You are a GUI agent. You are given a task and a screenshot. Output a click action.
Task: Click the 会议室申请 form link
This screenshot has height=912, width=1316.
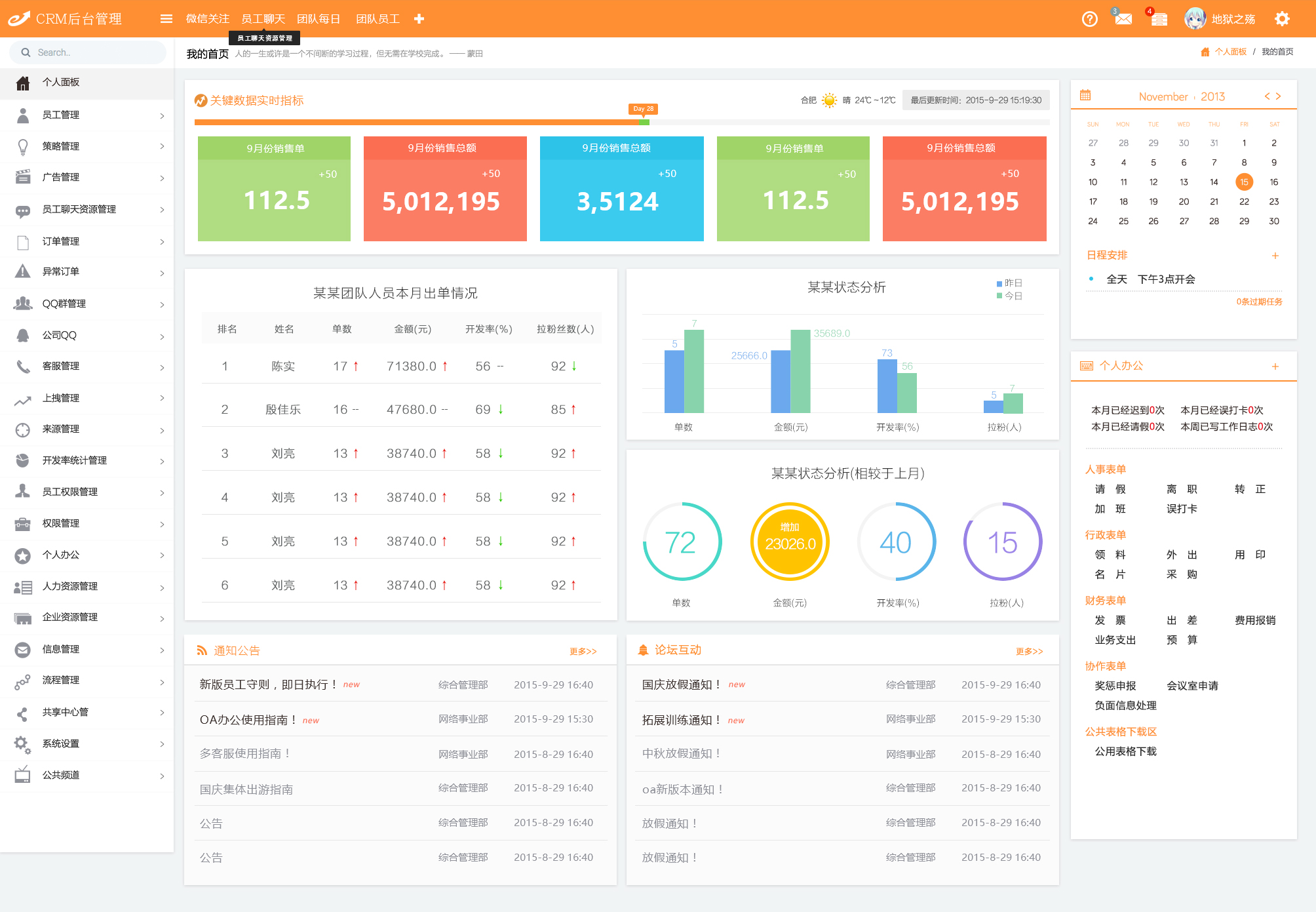[1192, 686]
